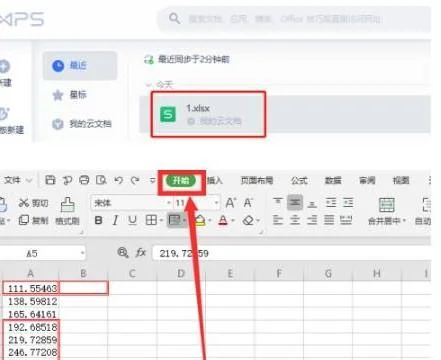Toggle Bold formatting
441x360 pixels.
tap(99, 220)
